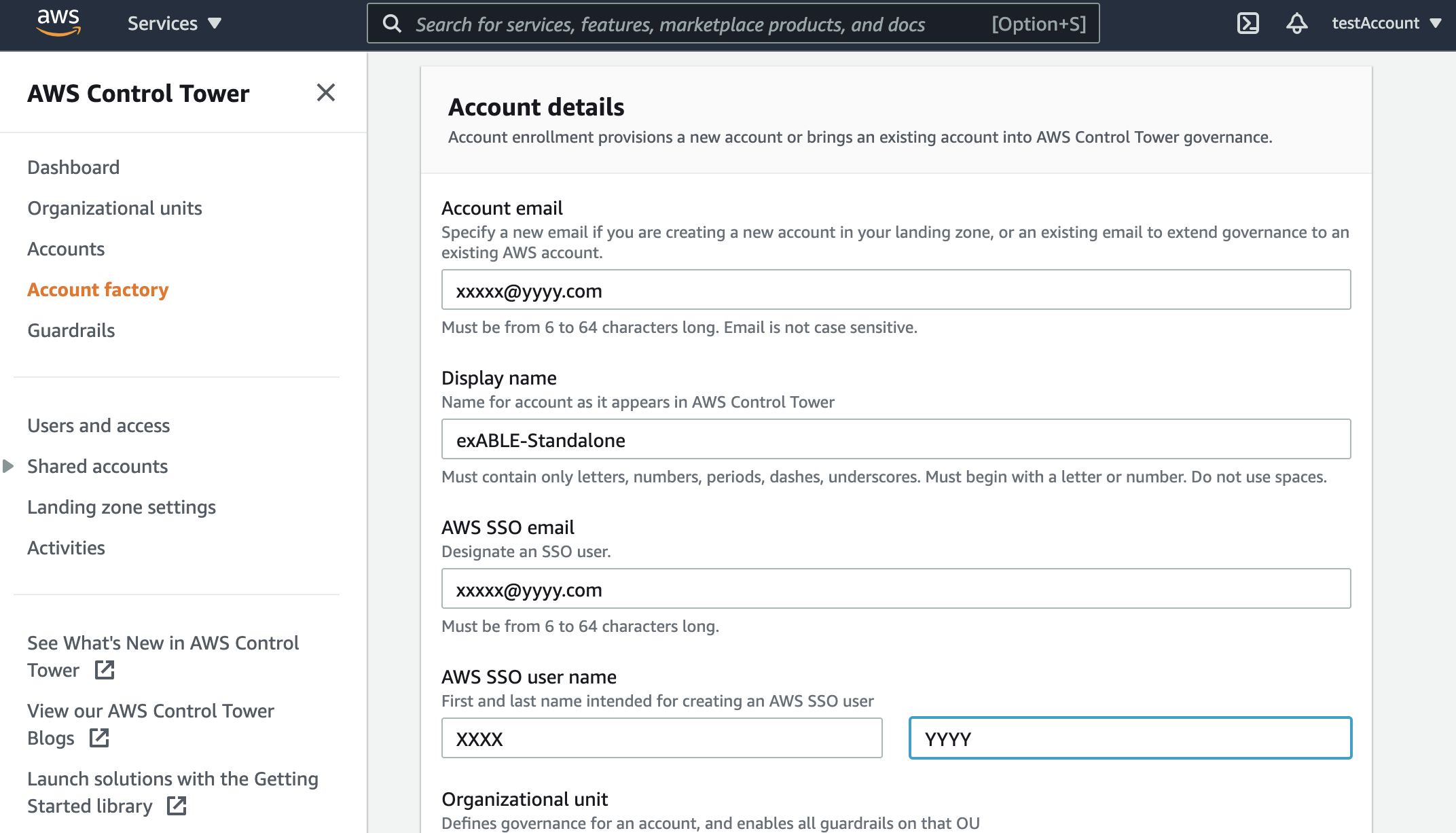
Task: Click the Organizational unit field label
Action: pyautogui.click(x=524, y=799)
